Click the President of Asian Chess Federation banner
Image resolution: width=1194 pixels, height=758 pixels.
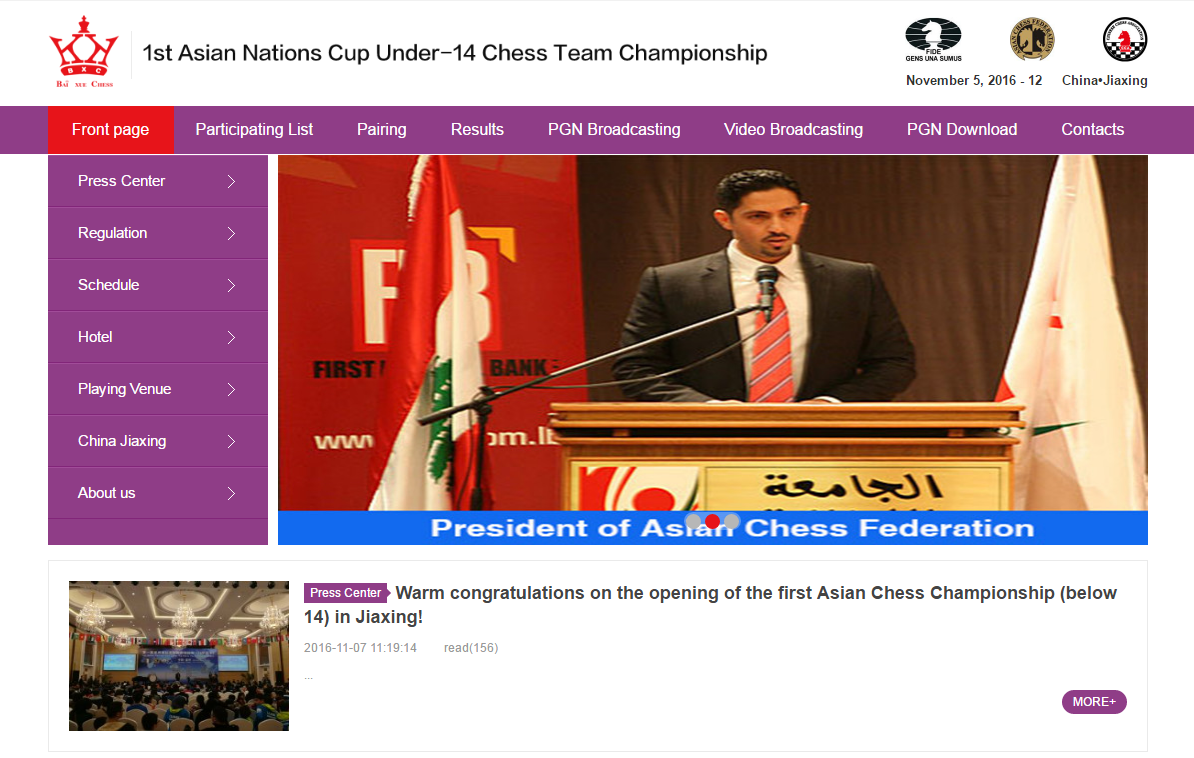pos(713,350)
